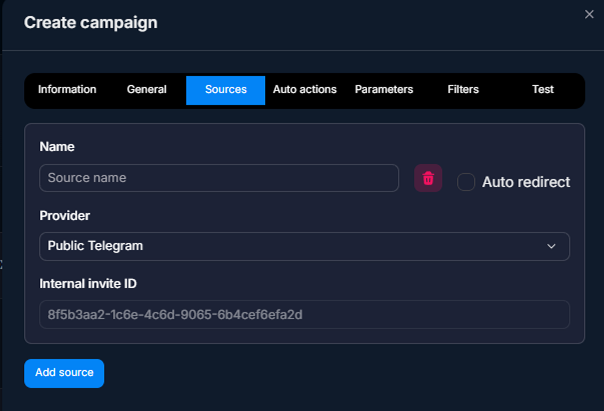Image resolution: width=604 pixels, height=411 pixels.
Task: Focus the Source name input field
Action: pyautogui.click(x=219, y=178)
